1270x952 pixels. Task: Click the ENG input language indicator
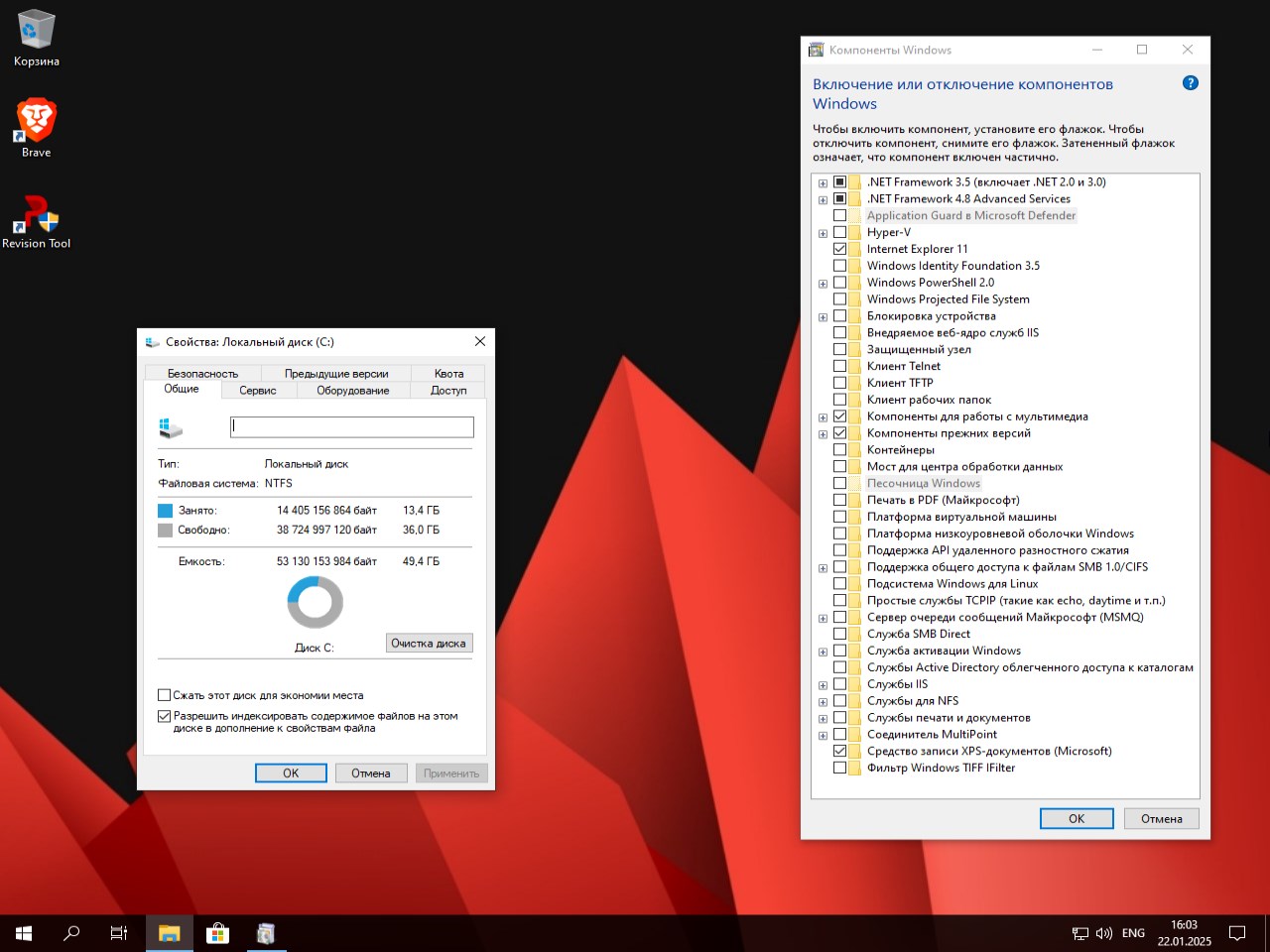(x=1133, y=933)
